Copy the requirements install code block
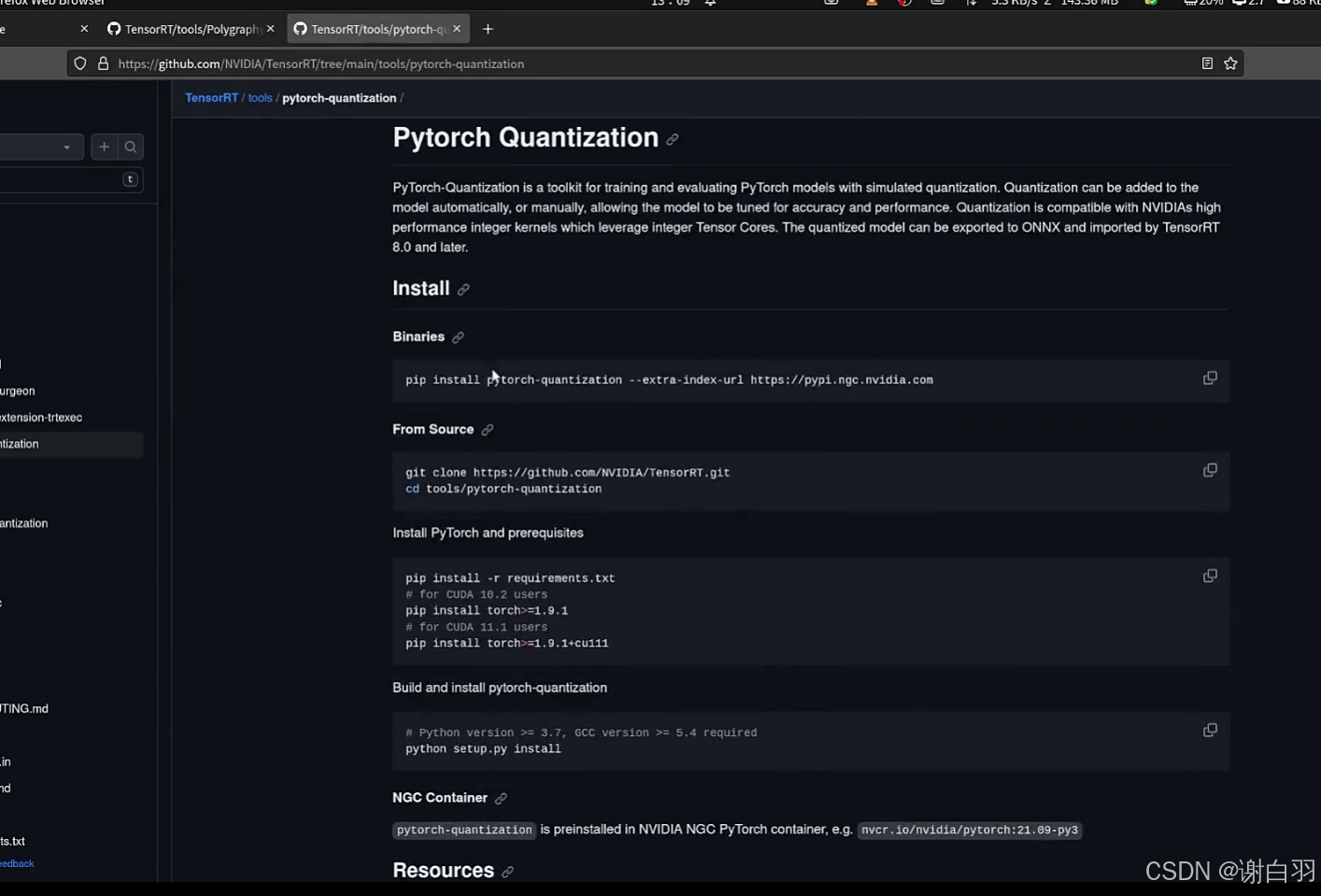 [1210, 576]
